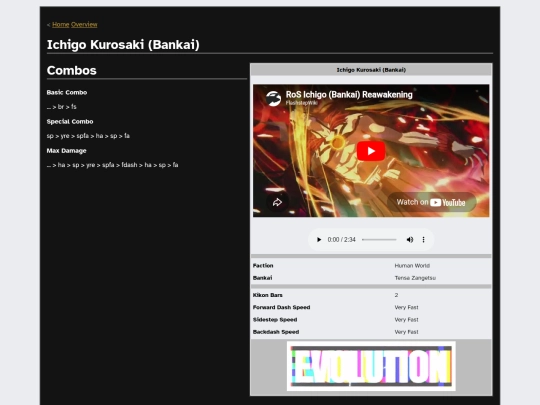Viewport: 540px width, 405px height.
Task: Click the infobox header Ichigo Kurosaki (Bankai)
Action: 371,70
